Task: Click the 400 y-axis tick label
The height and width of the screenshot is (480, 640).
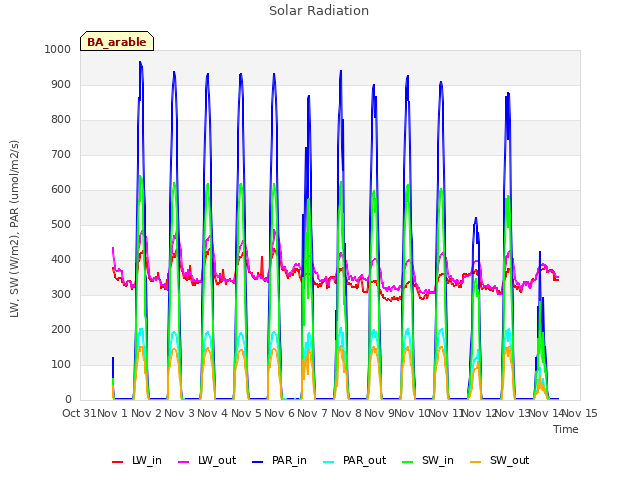Action: 61,260
